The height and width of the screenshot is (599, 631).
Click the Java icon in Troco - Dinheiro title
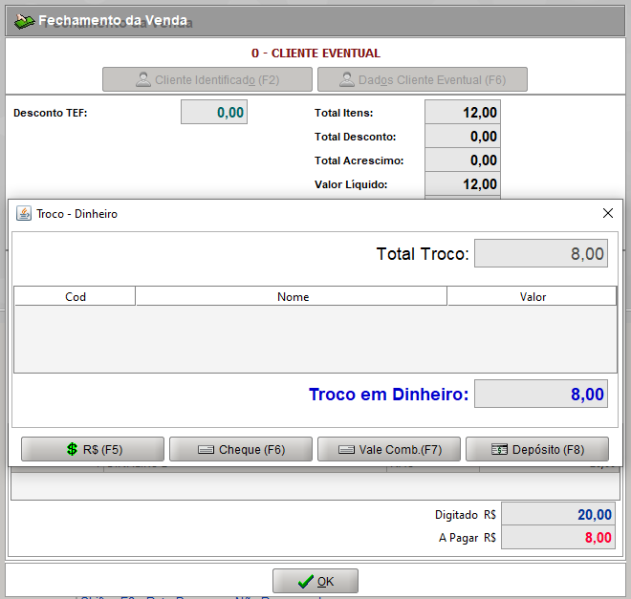pos(24,214)
